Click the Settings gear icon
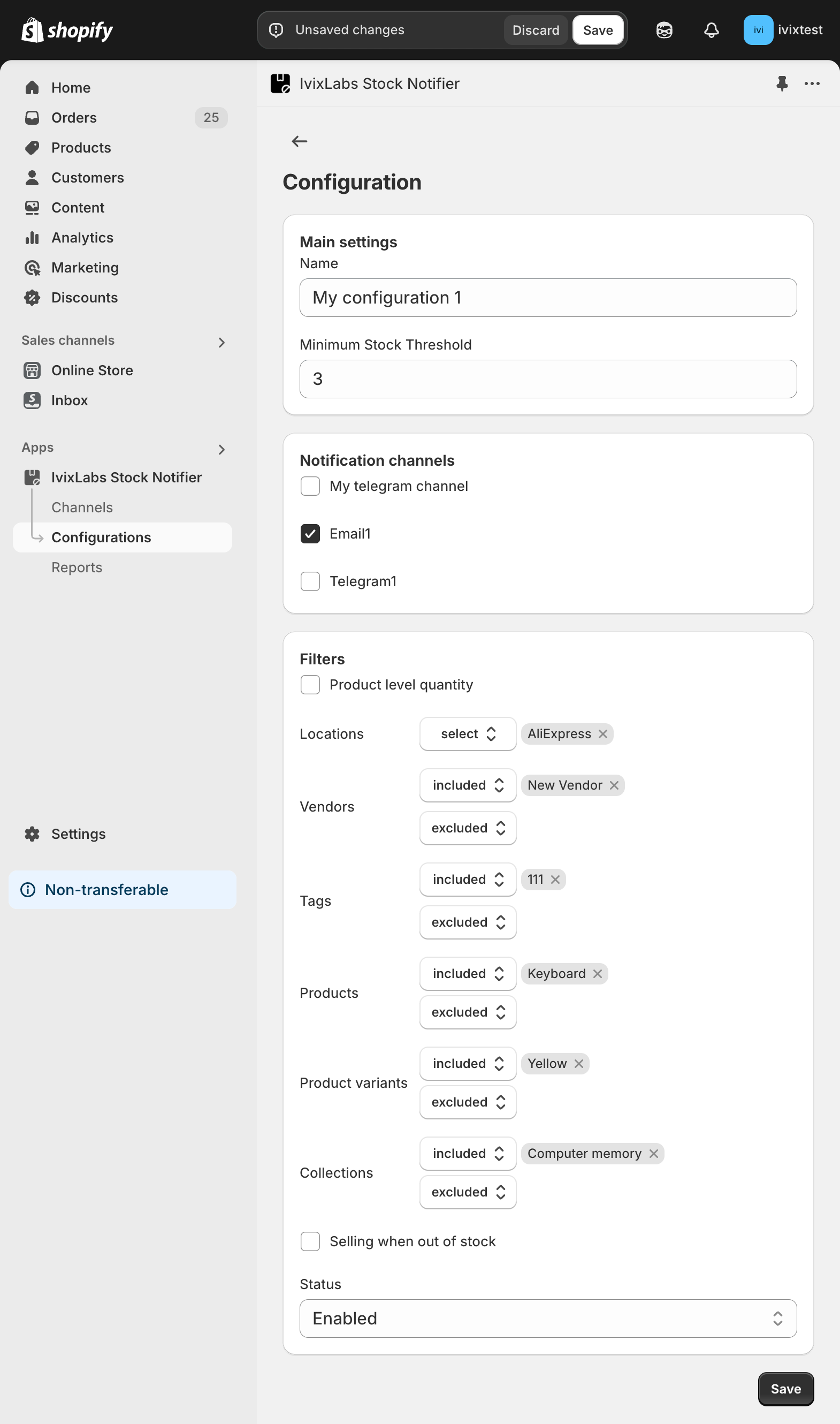Image resolution: width=840 pixels, height=1424 pixels. click(32, 834)
